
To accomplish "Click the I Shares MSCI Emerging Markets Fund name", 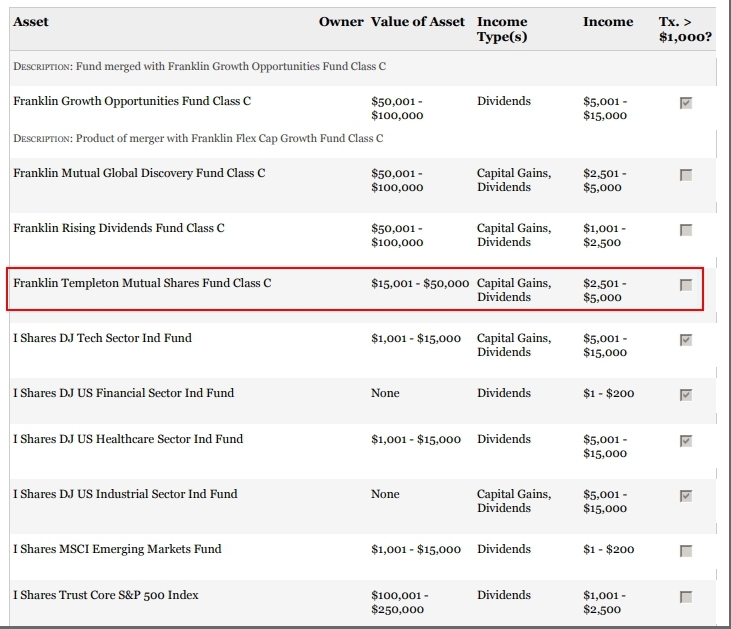I will click(117, 549).
